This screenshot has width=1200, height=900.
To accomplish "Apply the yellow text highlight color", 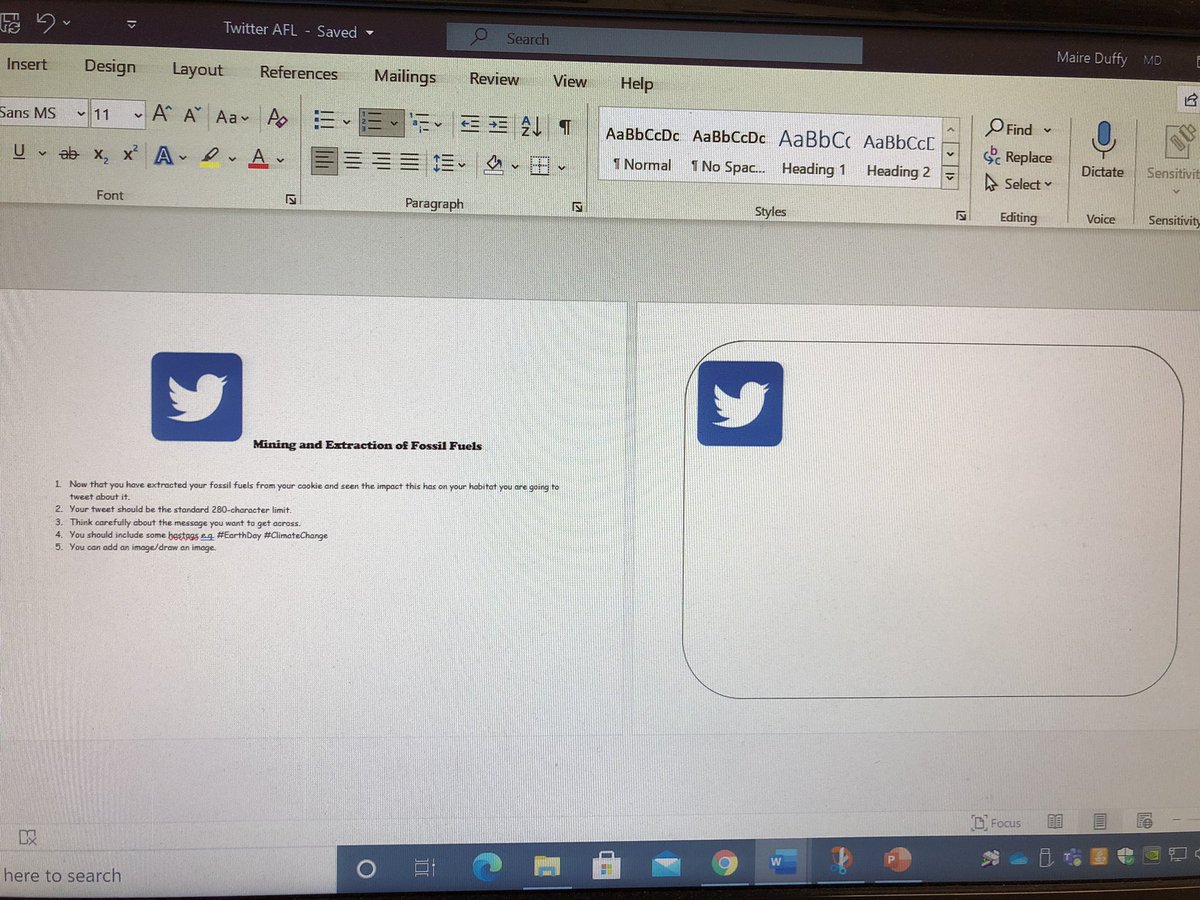I will pyautogui.click(x=209, y=157).
